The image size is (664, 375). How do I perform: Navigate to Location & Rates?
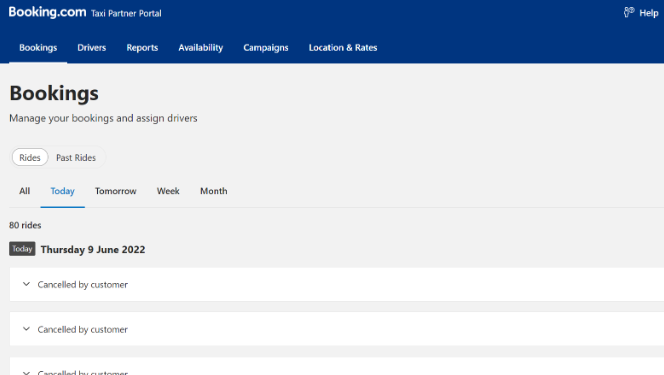343,47
